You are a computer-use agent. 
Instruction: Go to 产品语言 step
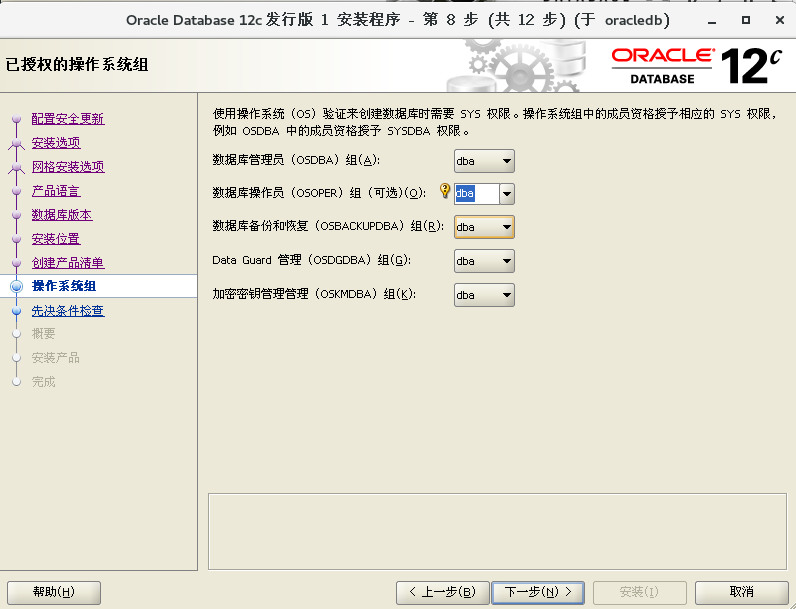click(56, 191)
